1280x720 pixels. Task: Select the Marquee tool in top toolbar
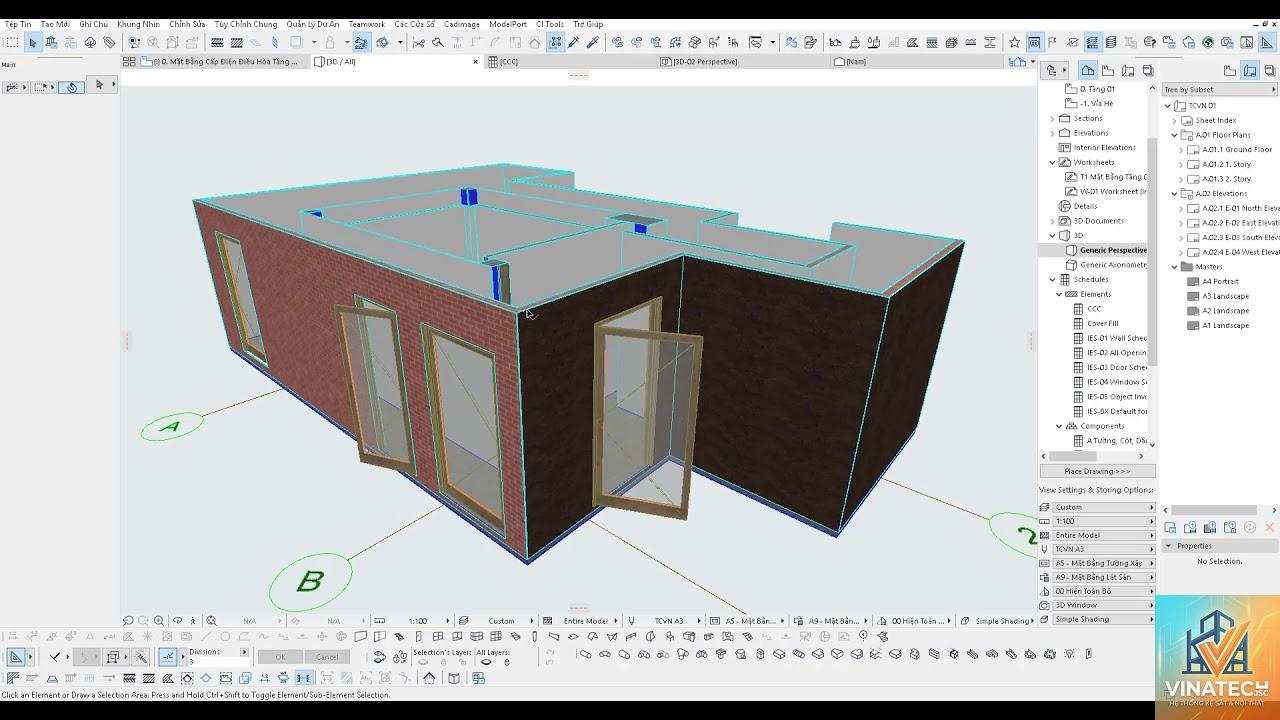pos(12,42)
